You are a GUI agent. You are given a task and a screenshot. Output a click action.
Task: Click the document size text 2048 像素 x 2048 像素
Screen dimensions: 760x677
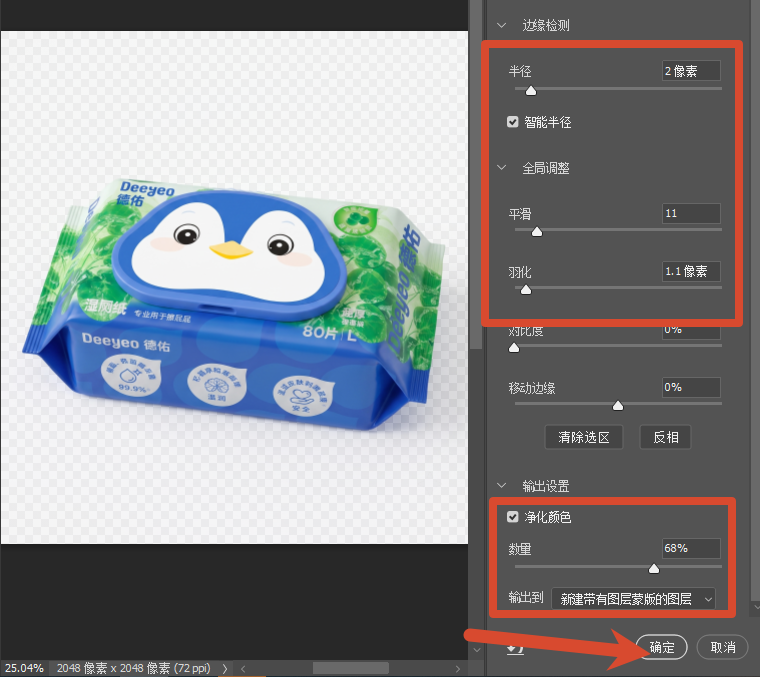tap(114, 668)
